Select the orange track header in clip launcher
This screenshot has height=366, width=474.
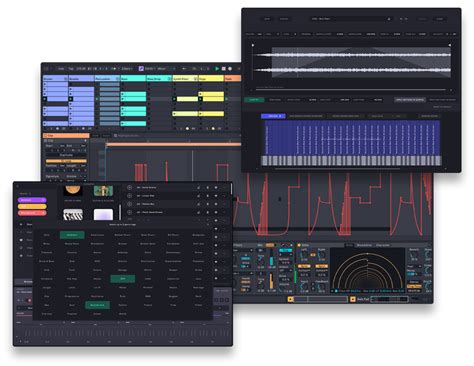(233, 79)
